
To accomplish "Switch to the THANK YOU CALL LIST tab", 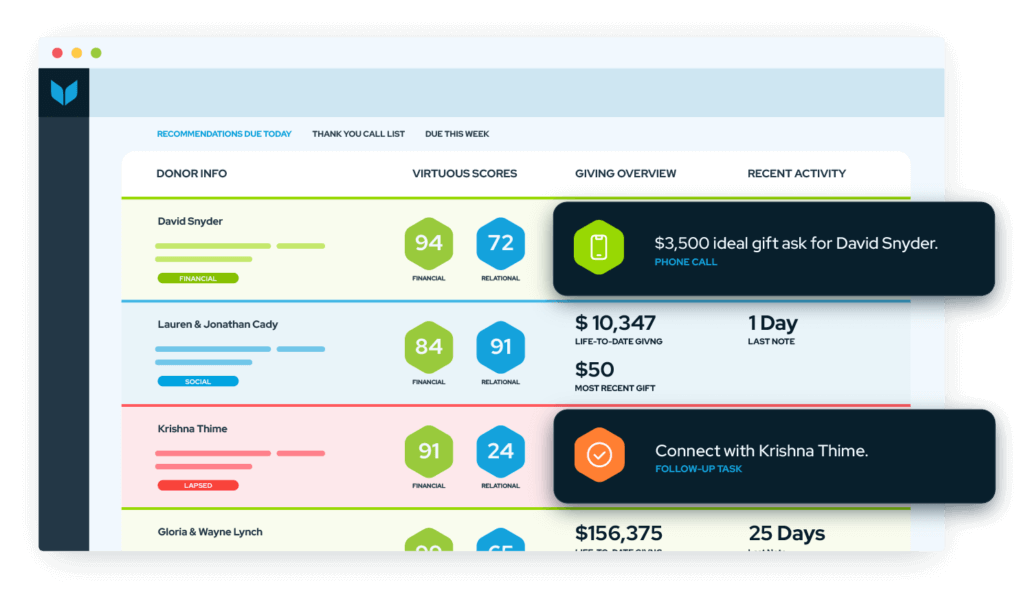I will pos(358,133).
